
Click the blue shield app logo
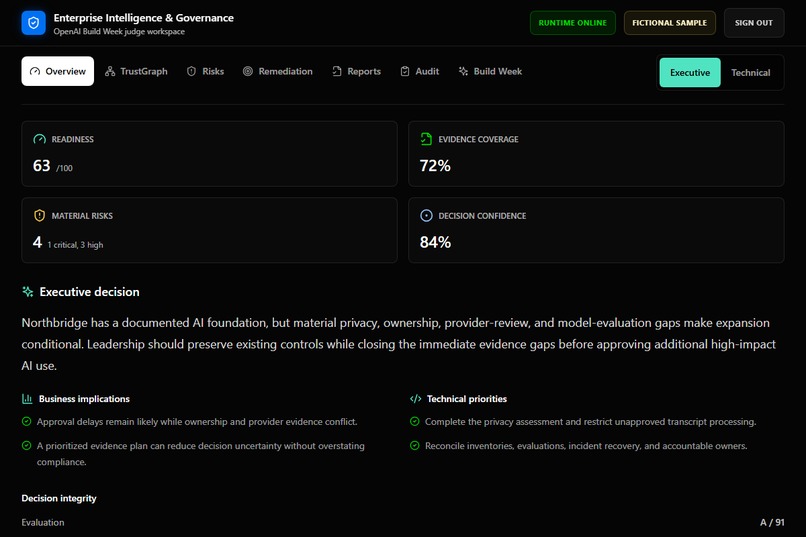tap(33, 23)
